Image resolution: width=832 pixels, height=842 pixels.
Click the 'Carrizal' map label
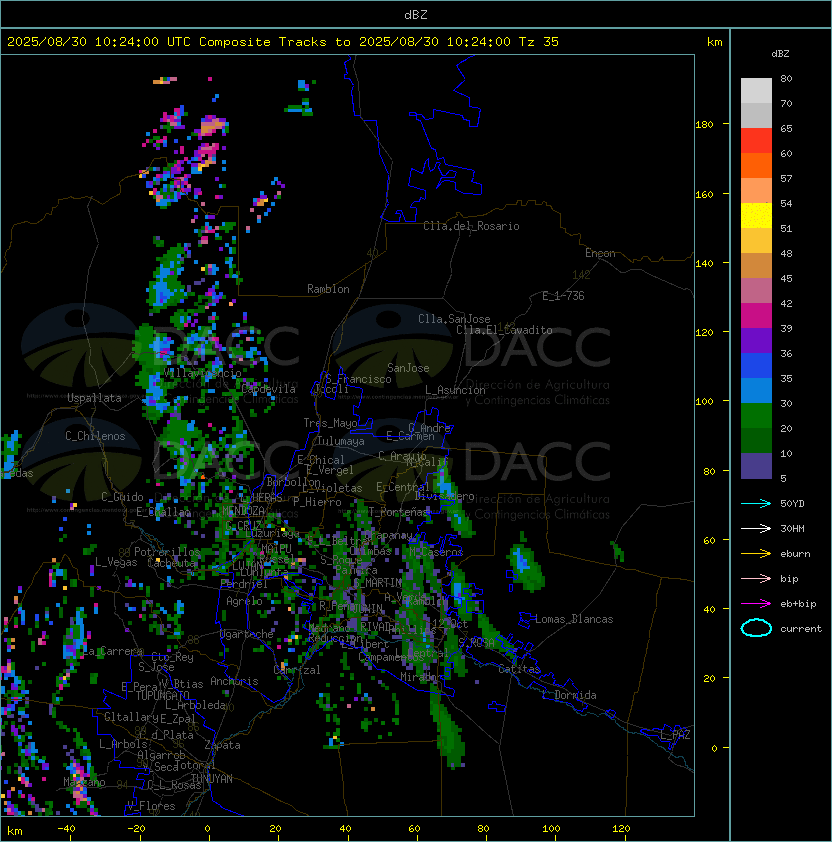pos(297,670)
